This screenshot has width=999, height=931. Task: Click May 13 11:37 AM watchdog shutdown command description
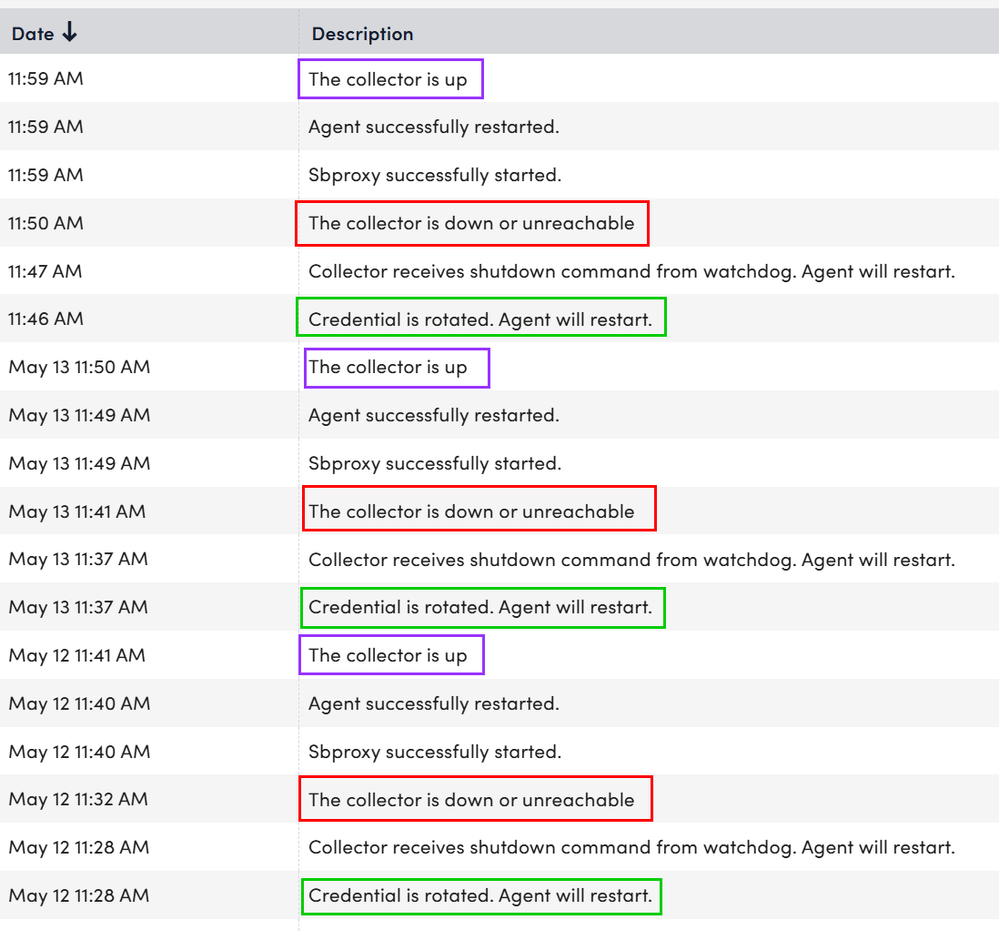point(632,559)
